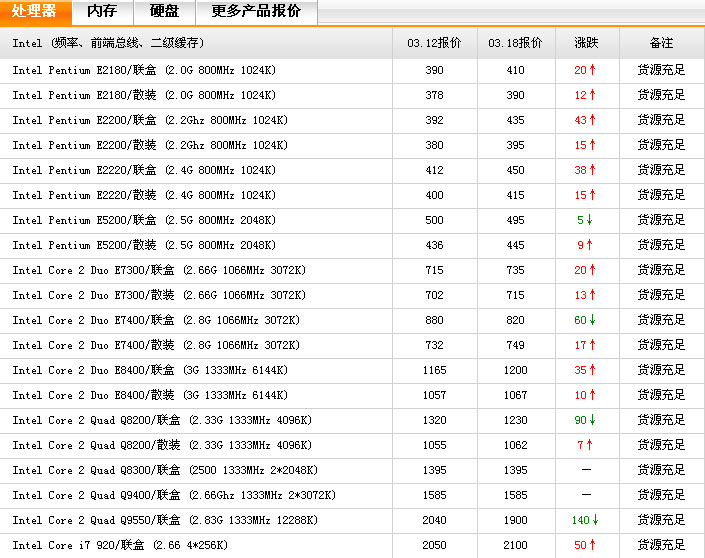Click the 03.12 price 1165 for E8400/联盒
This screenshot has width=705, height=558.
434,371
